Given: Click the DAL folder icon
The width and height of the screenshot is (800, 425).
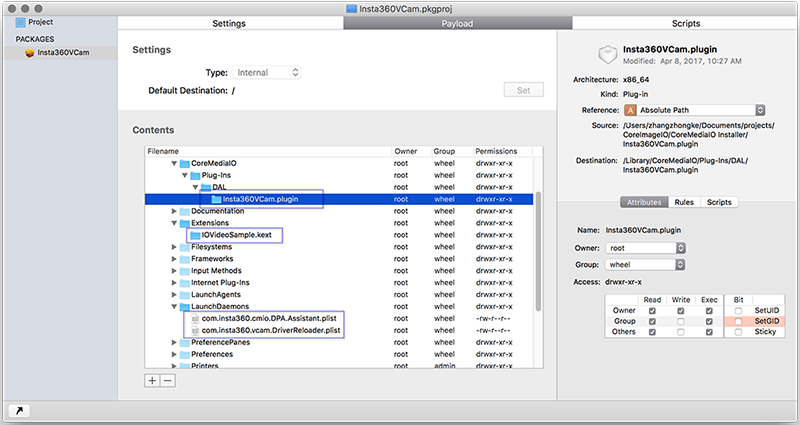Looking at the screenshot, I should 206,187.
